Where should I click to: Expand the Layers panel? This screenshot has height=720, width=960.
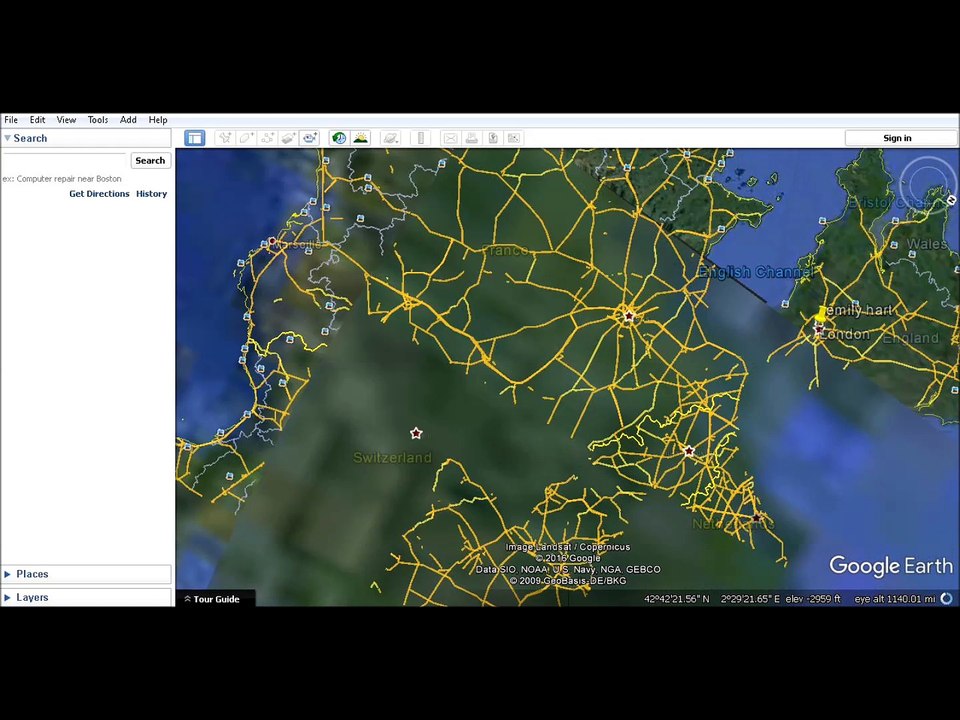coord(7,598)
